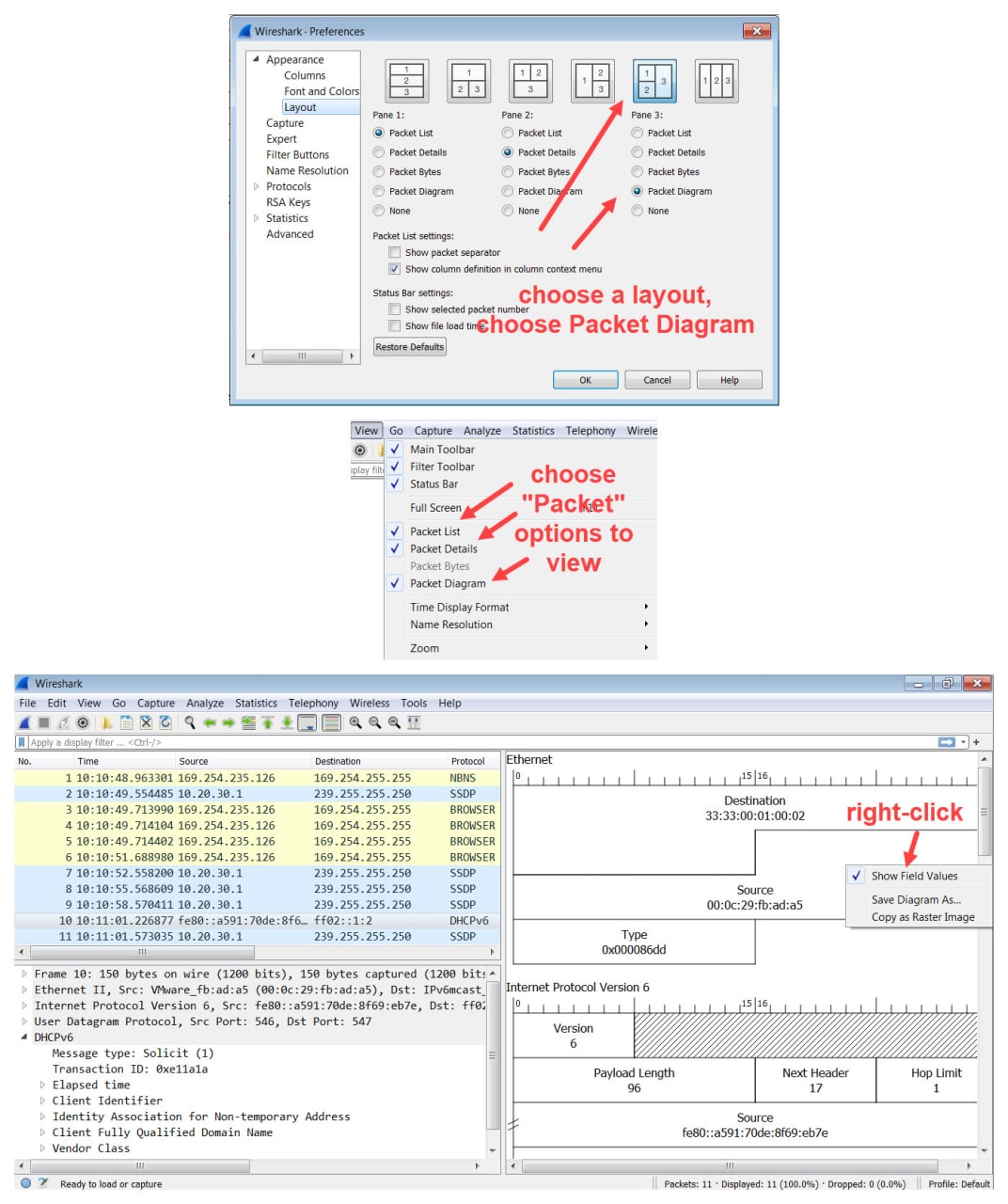Screen dimensions: 1008x1204
Task: Click the go to specified packet icon
Action: [248, 722]
